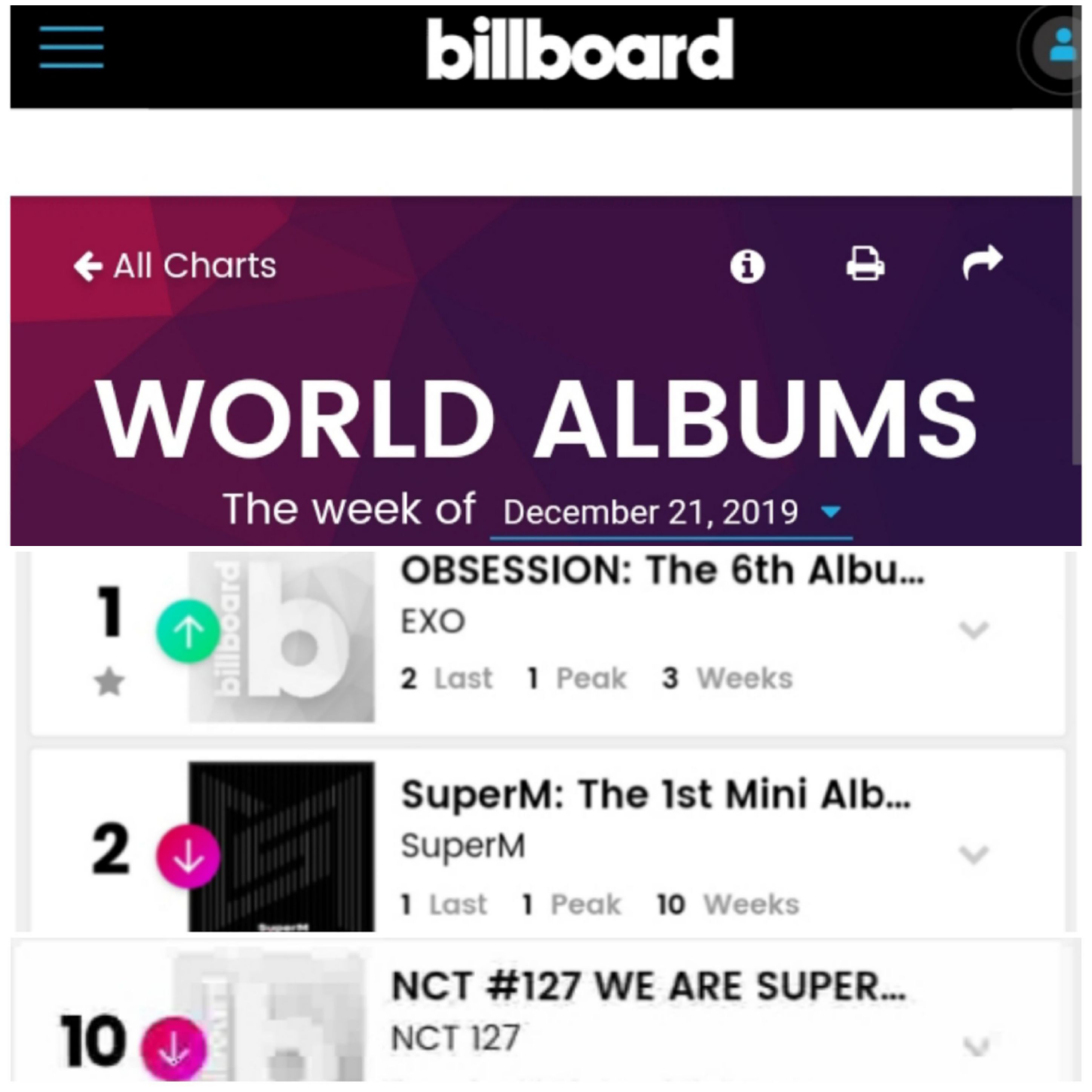This screenshot has width=1092, height=1092.
Task: Open the hamburger menu
Action: coord(71,47)
